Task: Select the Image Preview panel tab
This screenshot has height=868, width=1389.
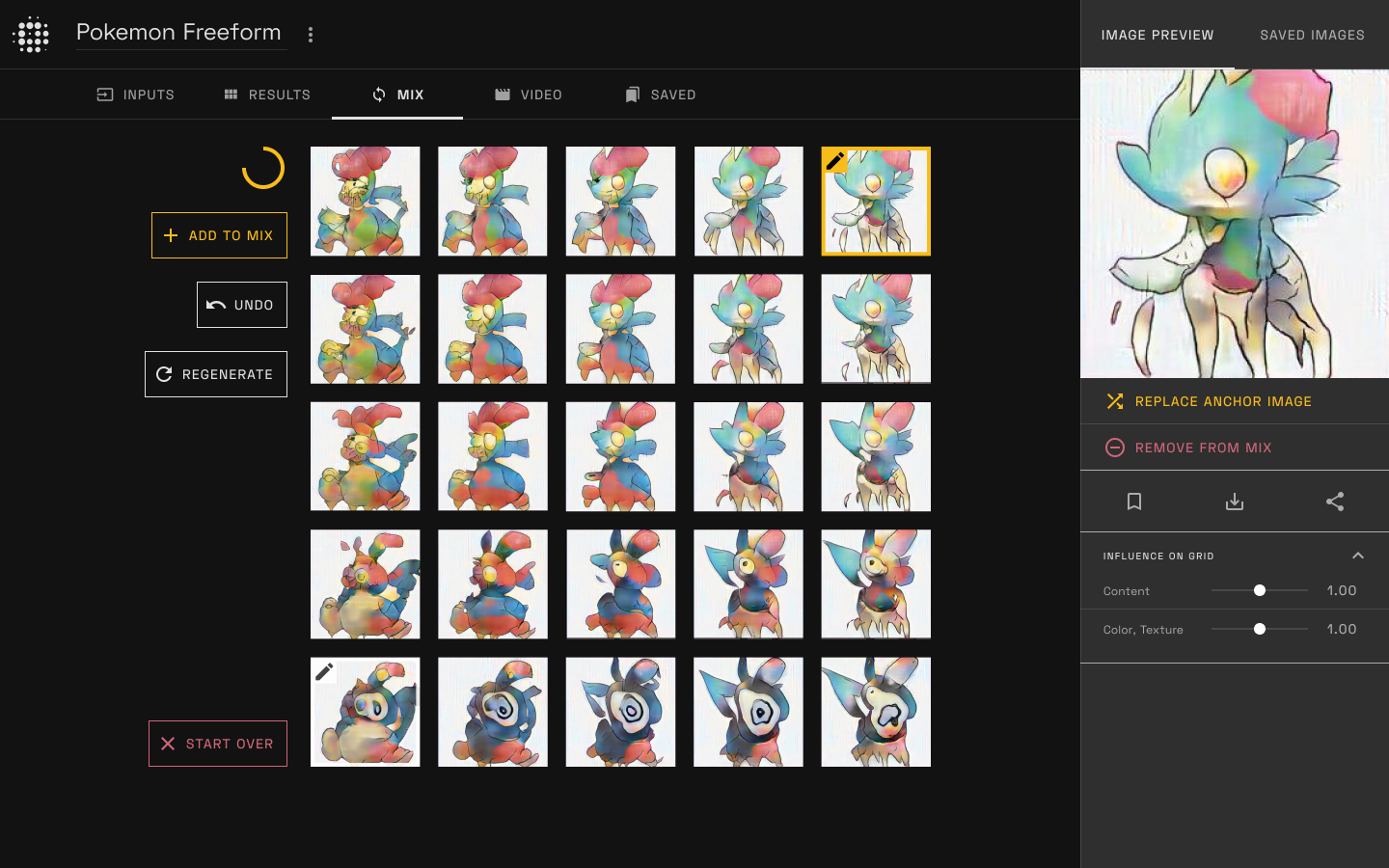Action: pos(1157,35)
